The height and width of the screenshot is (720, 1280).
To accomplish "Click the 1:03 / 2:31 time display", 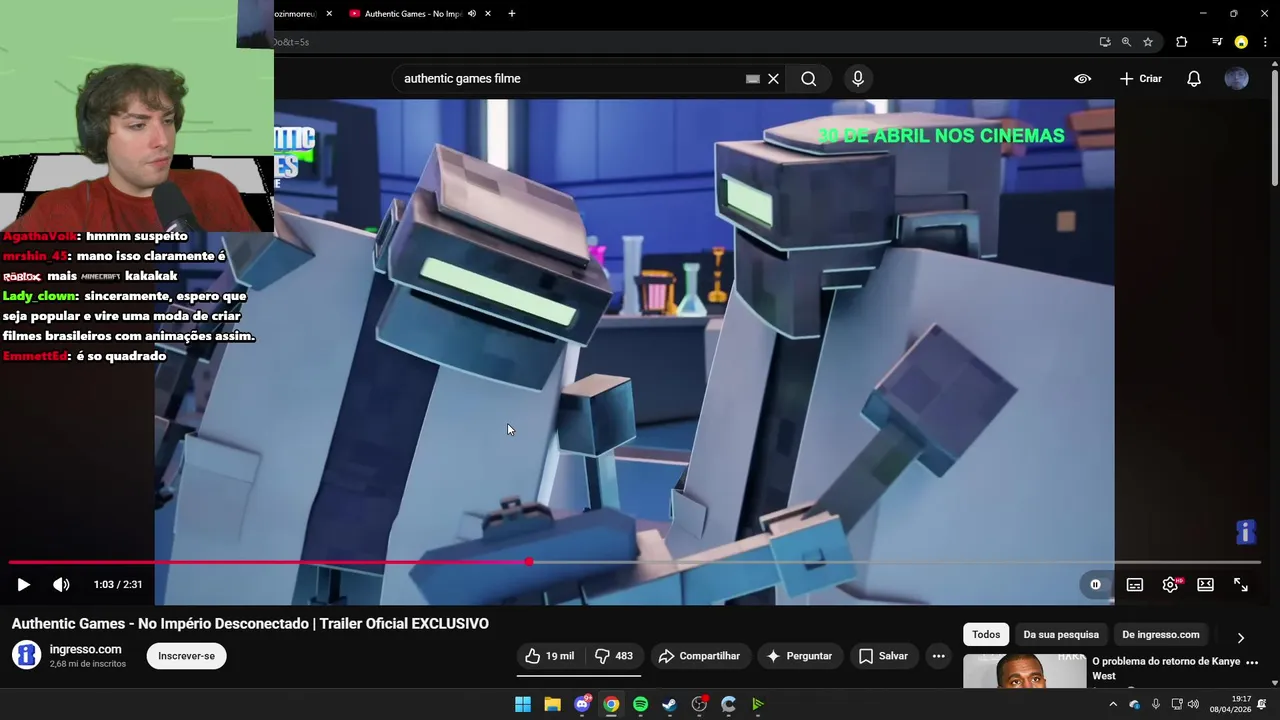I will point(118,585).
